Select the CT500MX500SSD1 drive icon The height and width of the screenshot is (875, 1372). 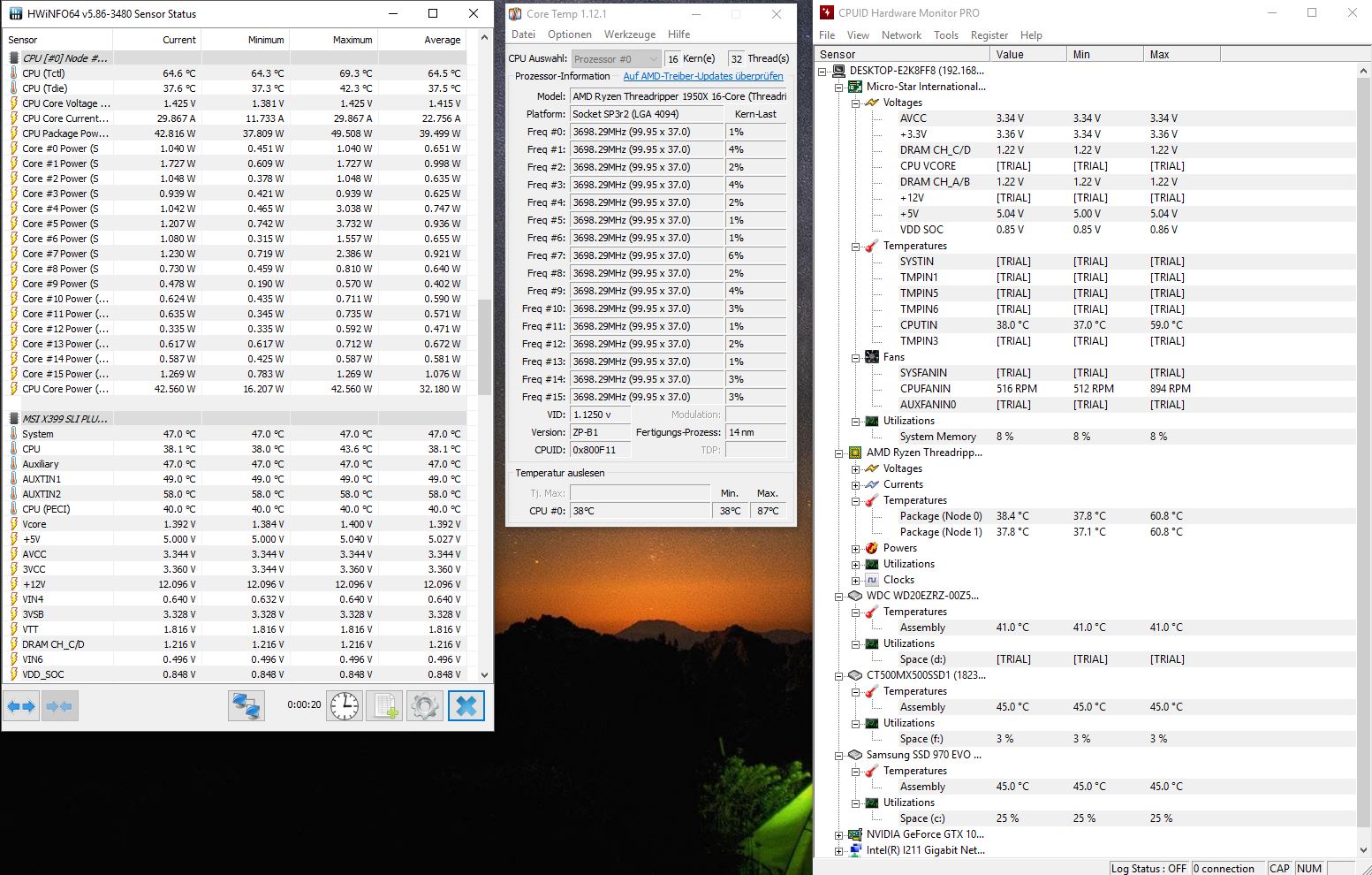[855, 675]
